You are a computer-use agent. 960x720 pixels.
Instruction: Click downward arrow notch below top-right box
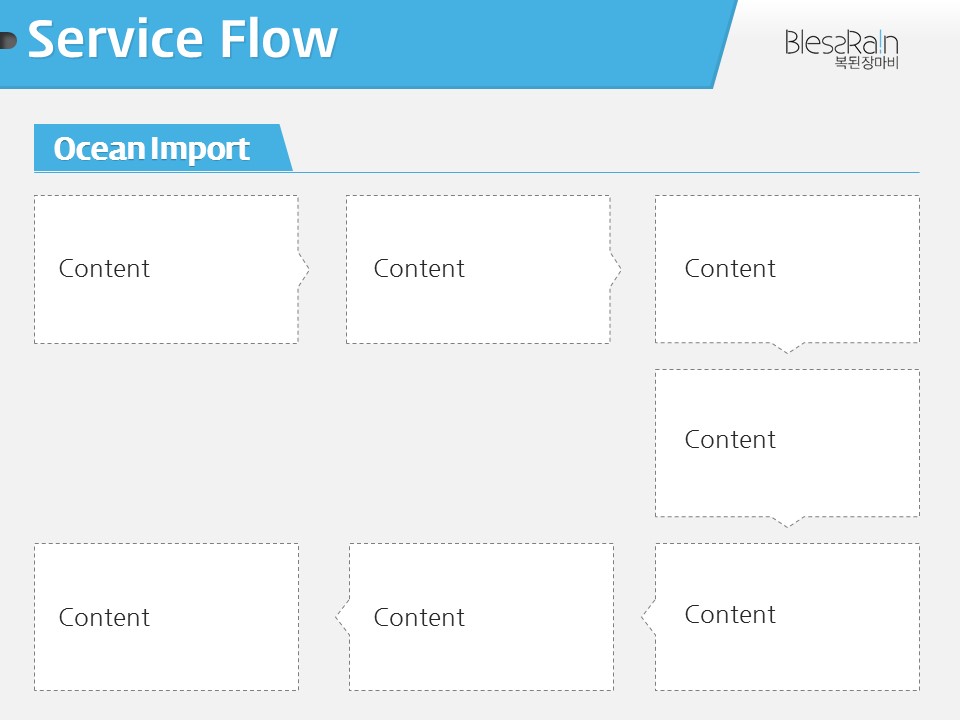pos(787,348)
